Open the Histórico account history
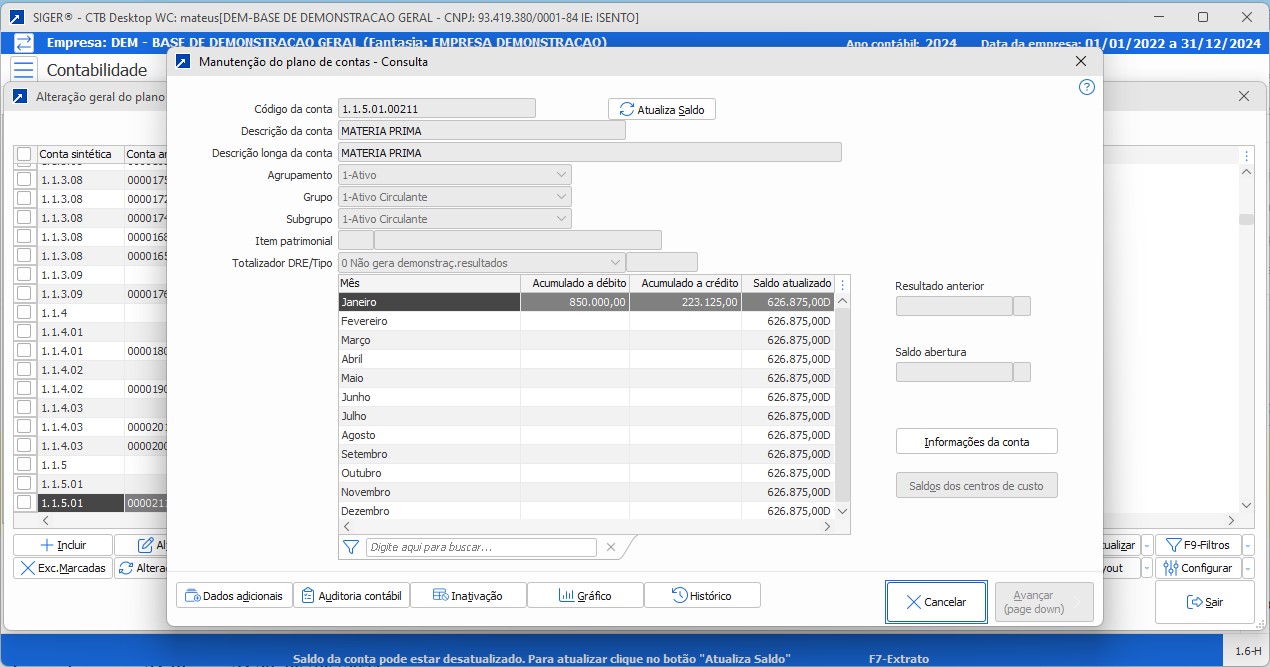Viewport: 1270px width, 667px height. pos(702,595)
